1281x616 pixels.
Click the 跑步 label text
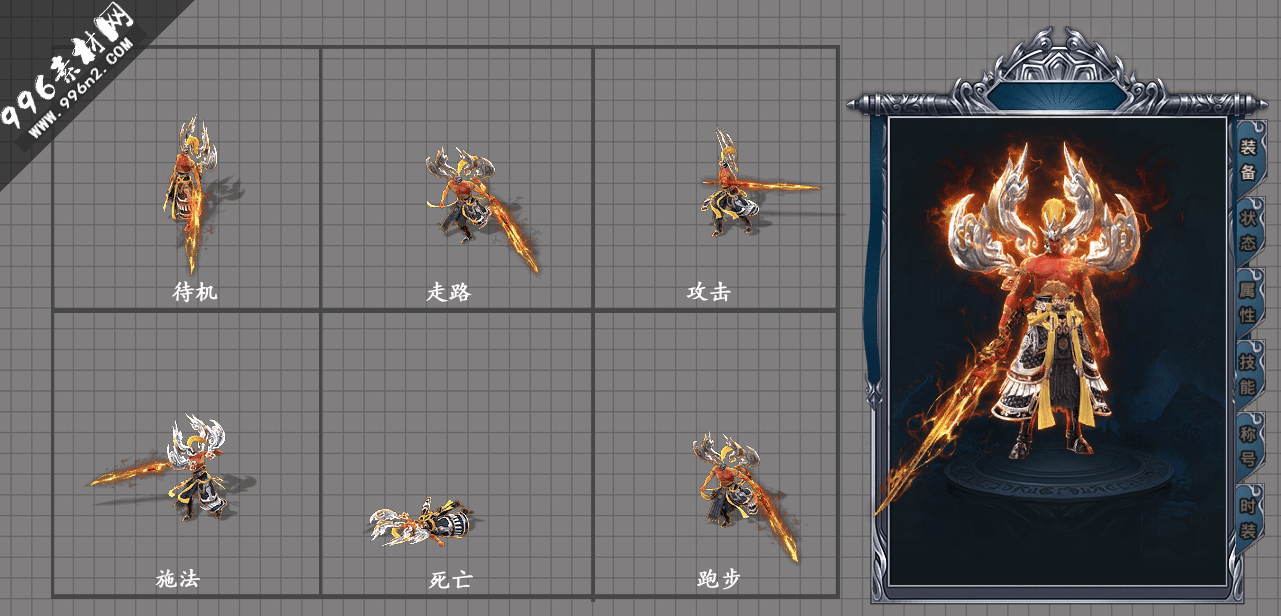719,578
